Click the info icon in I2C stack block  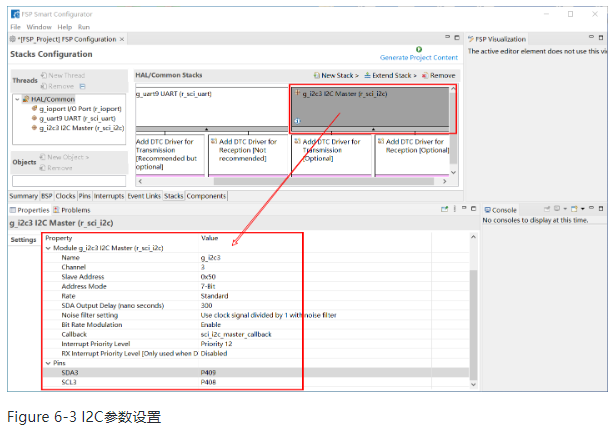point(297,121)
